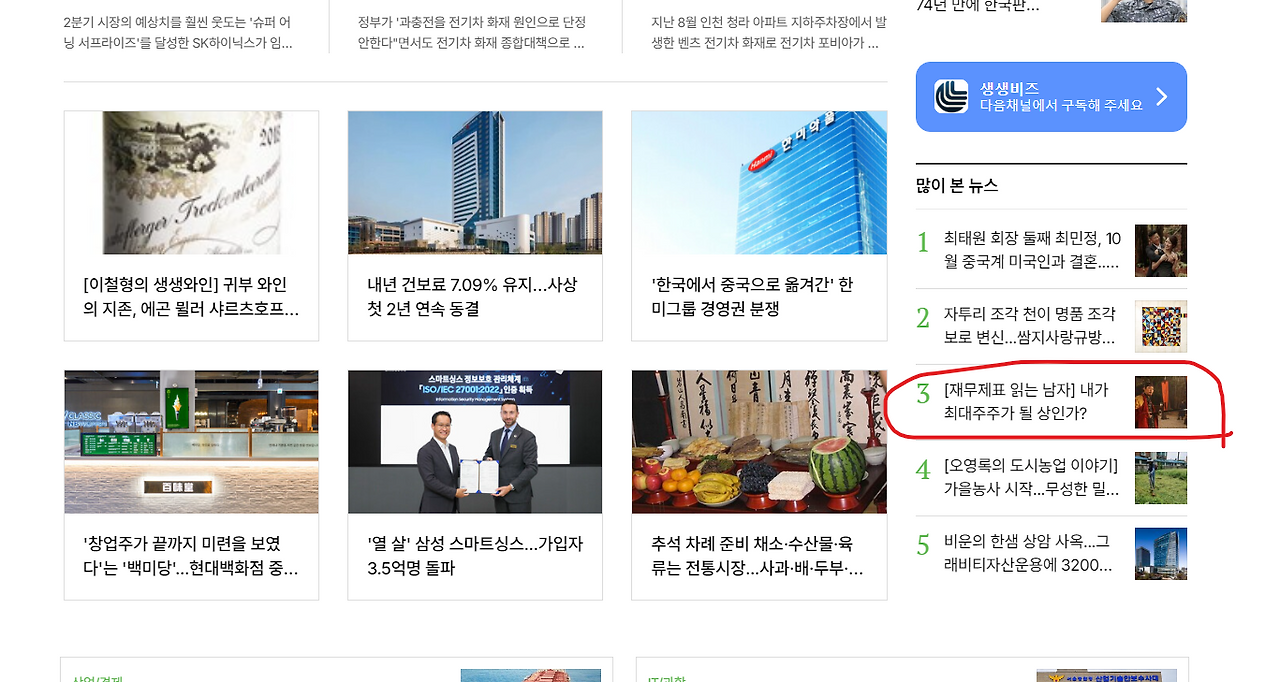Click the arrow on the 생생비즈 subscribe banner

pyautogui.click(x=1162, y=96)
